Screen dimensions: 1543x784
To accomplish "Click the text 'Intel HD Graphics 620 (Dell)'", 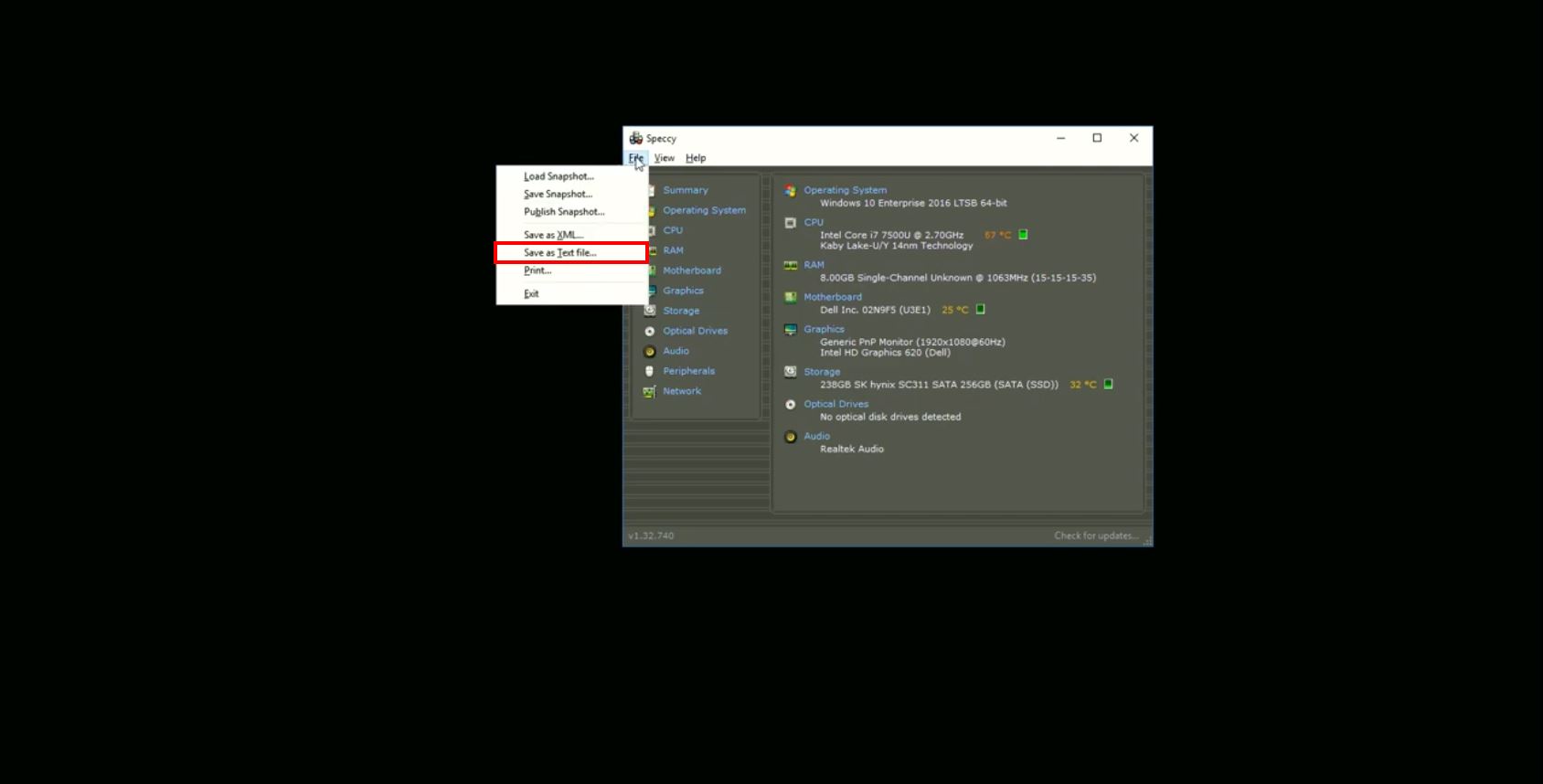I will (885, 353).
